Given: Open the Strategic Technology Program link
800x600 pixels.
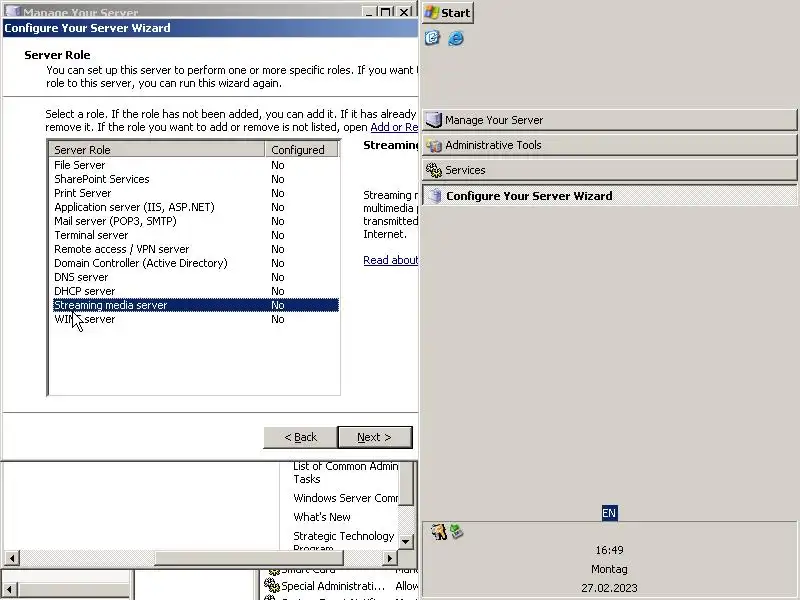Looking at the screenshot, I should tap(343, 541).
